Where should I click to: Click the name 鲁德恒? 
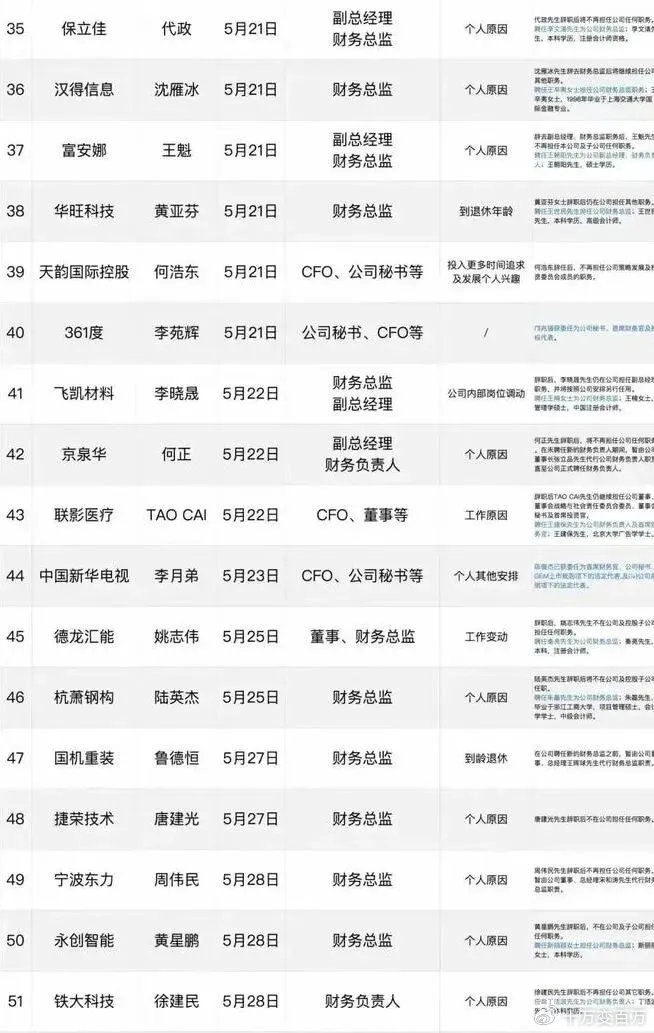point(177,758)
